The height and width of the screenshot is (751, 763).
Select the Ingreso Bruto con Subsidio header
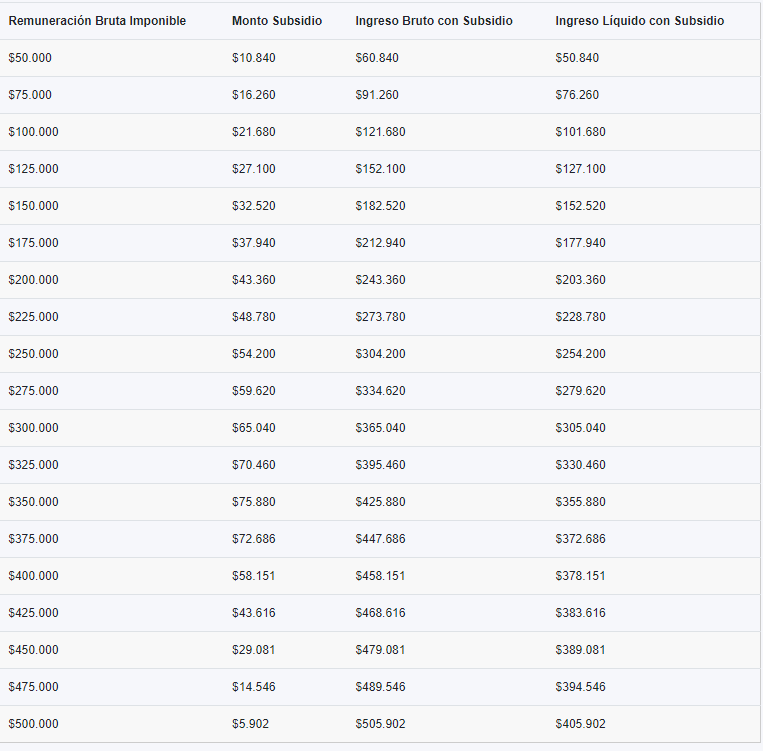(434, 21)
